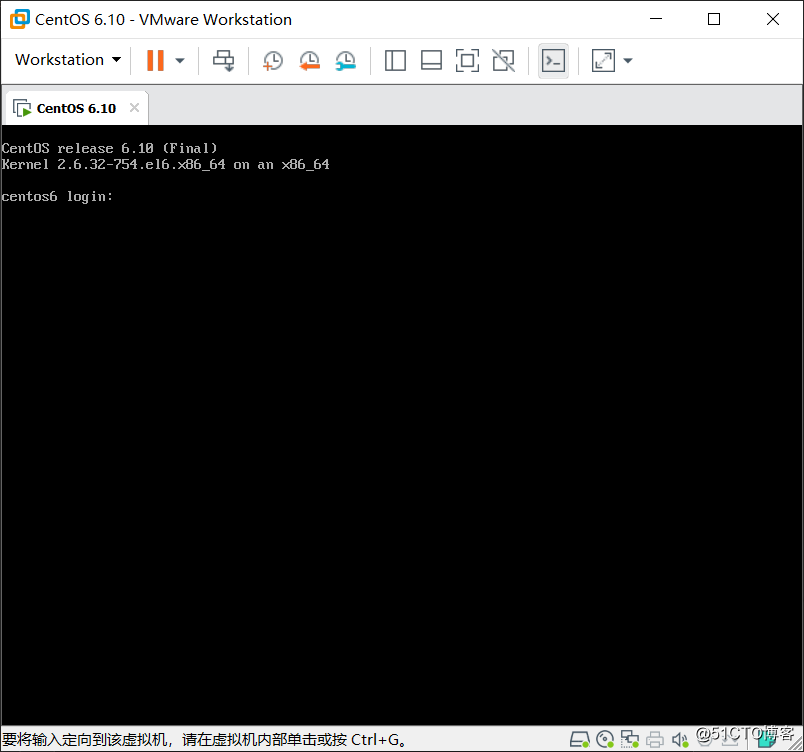The width and height of the screenshot is (804, 752).
Task: Maximize the VMware Workstation window
Action: point(714,19)
